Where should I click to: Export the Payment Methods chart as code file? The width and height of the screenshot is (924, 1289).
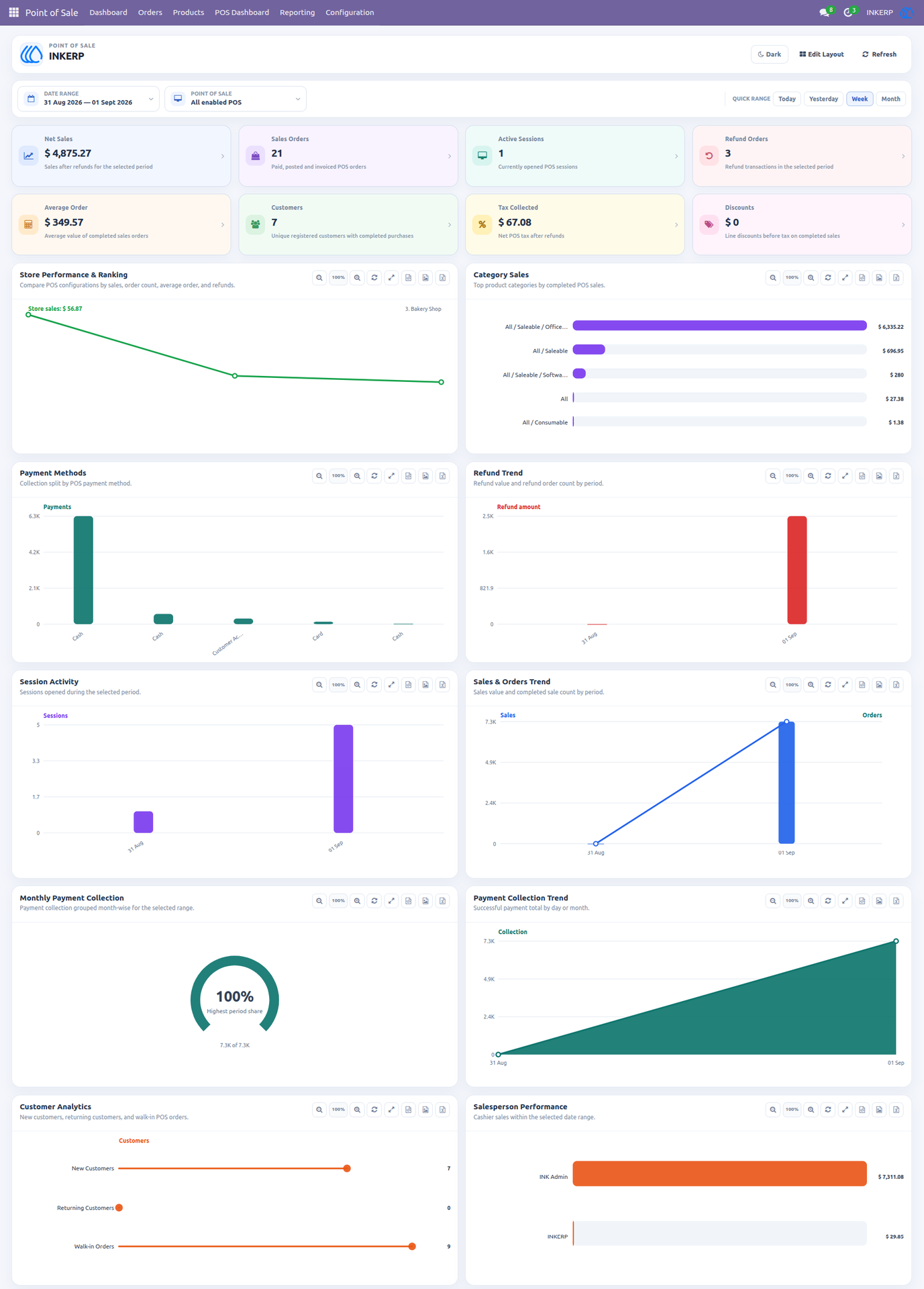tap(409, 476)
